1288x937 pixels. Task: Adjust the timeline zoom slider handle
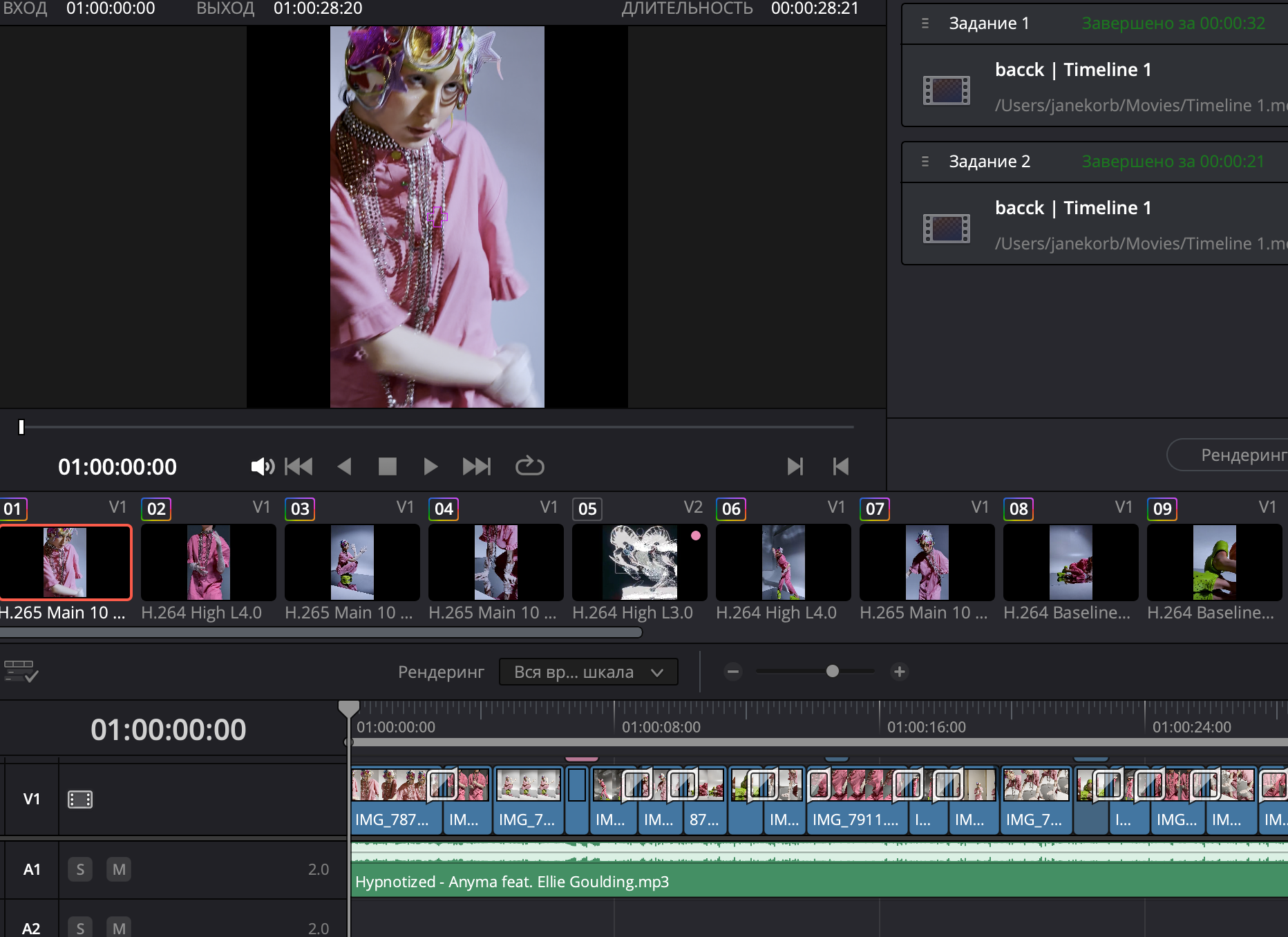coord(833,671)
